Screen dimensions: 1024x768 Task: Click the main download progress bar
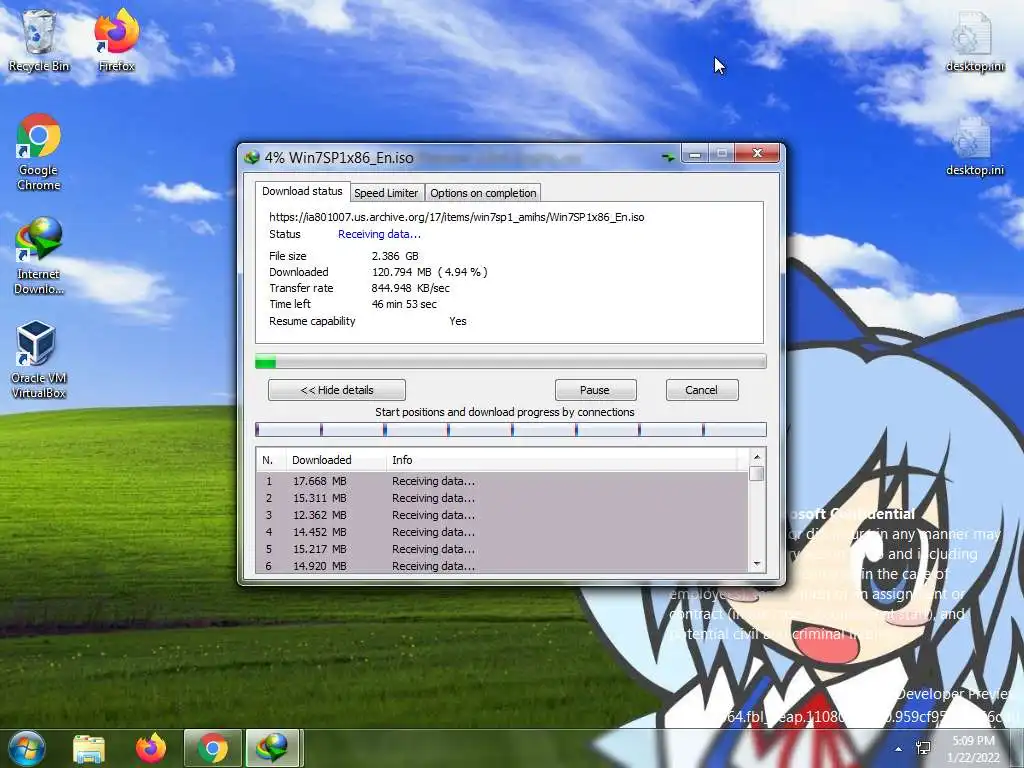pos(511,362)
